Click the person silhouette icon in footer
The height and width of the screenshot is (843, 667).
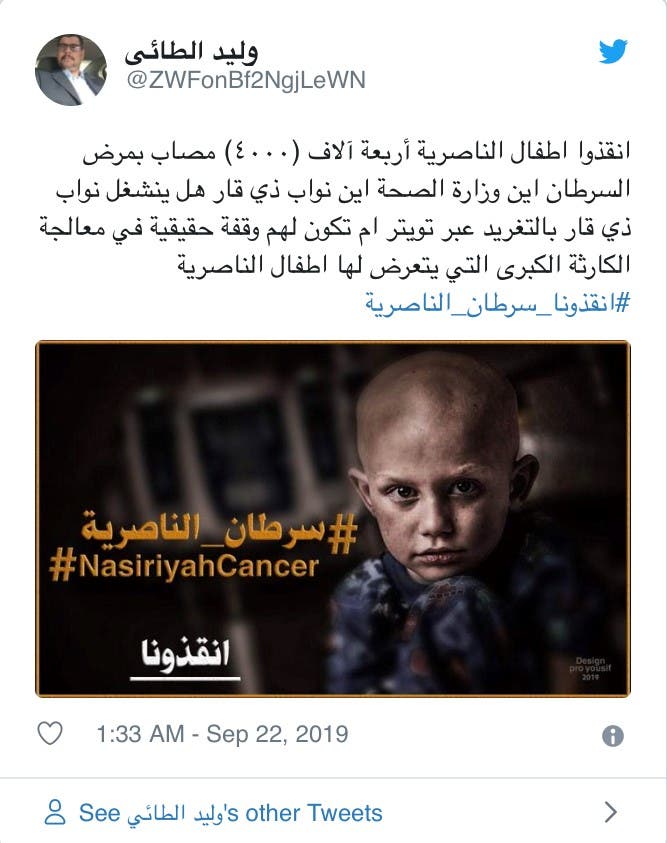point(55,812)
